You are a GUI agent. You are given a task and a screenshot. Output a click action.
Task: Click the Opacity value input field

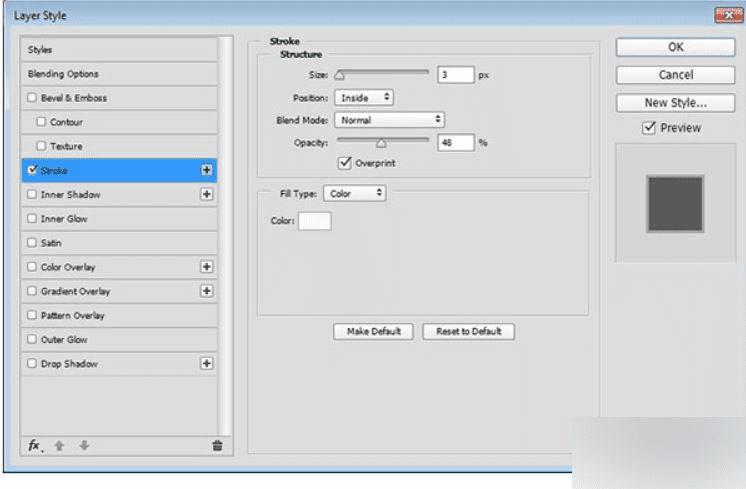pos(456,142)
